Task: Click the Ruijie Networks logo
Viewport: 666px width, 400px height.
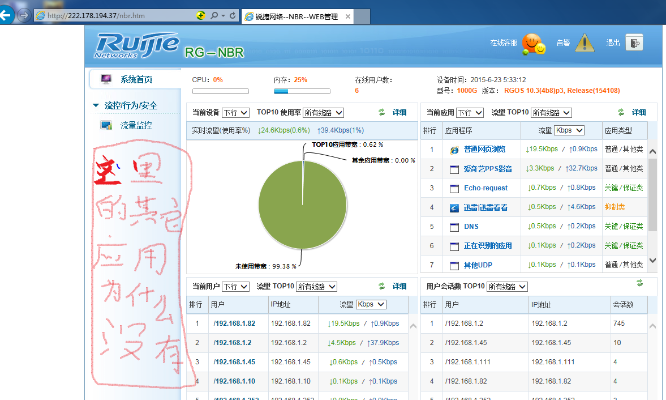Action: tap(135, 47)
